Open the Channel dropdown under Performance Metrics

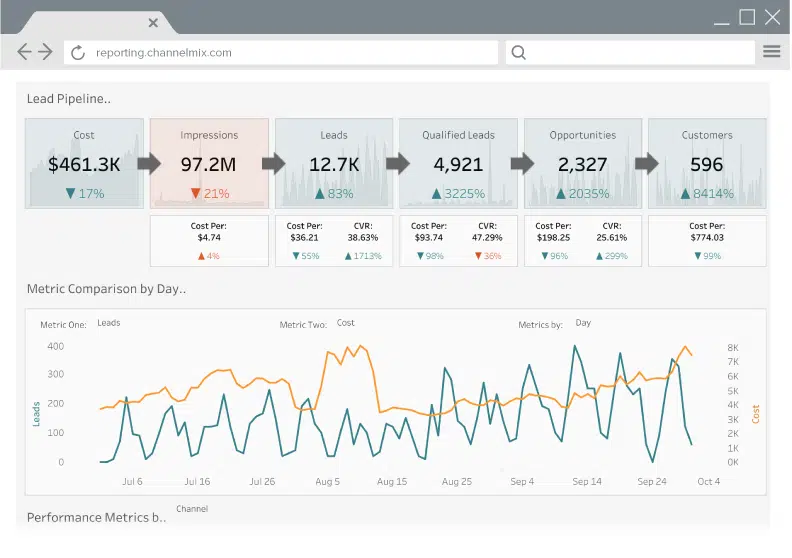point(192,509)
